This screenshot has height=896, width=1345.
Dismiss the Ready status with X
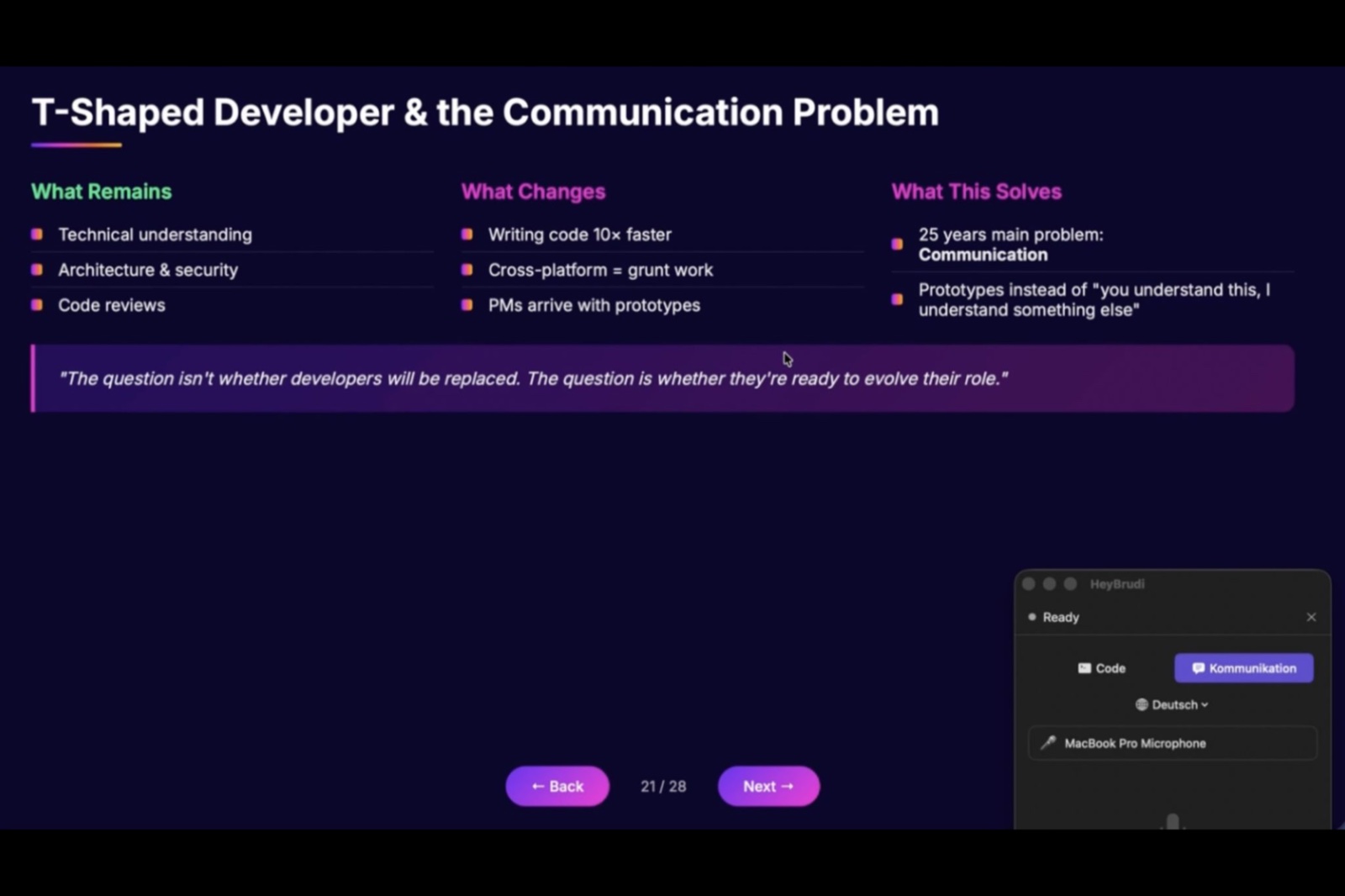[1311, 617]
